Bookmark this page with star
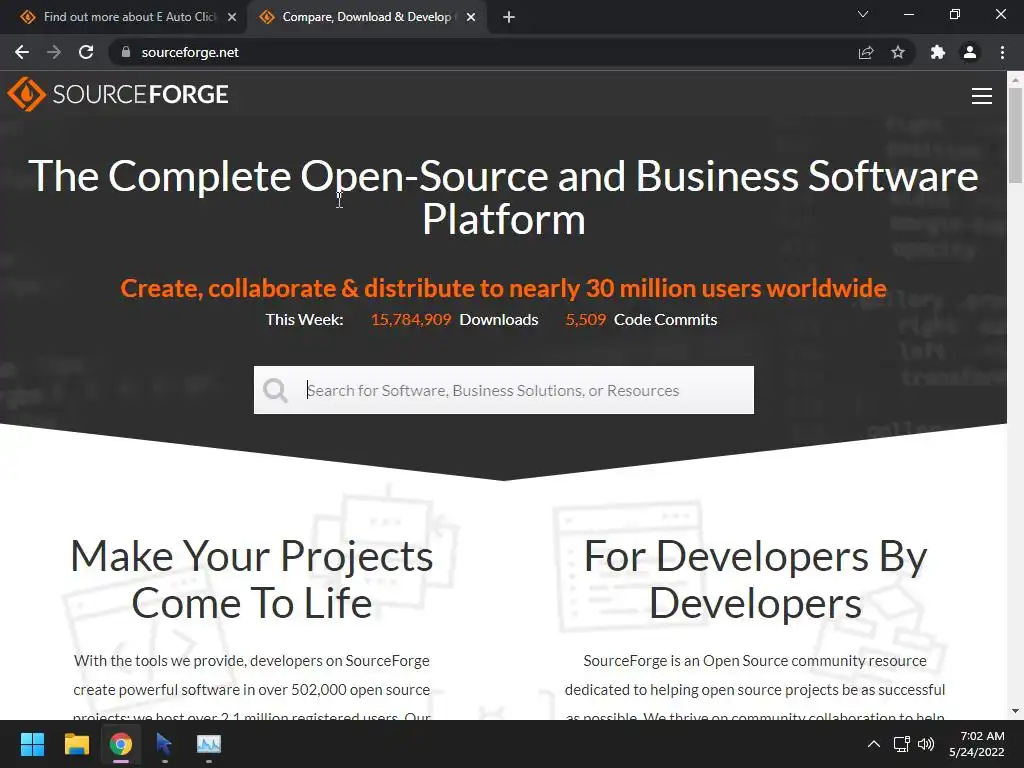Image resolution: width=1024 pixels, height=768 pixels. (x=898, y=52)
